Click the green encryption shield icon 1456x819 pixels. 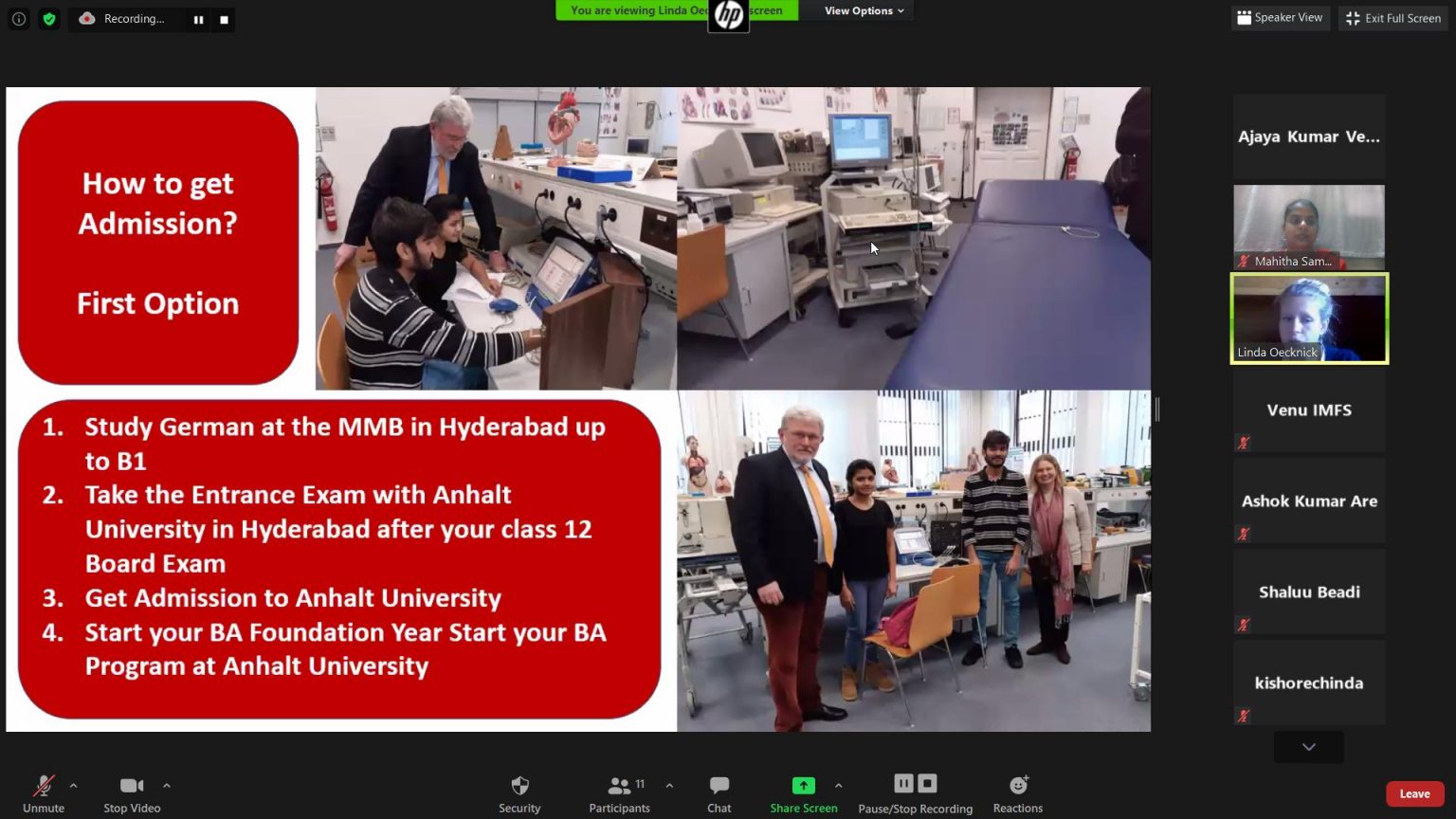(49, 19)
